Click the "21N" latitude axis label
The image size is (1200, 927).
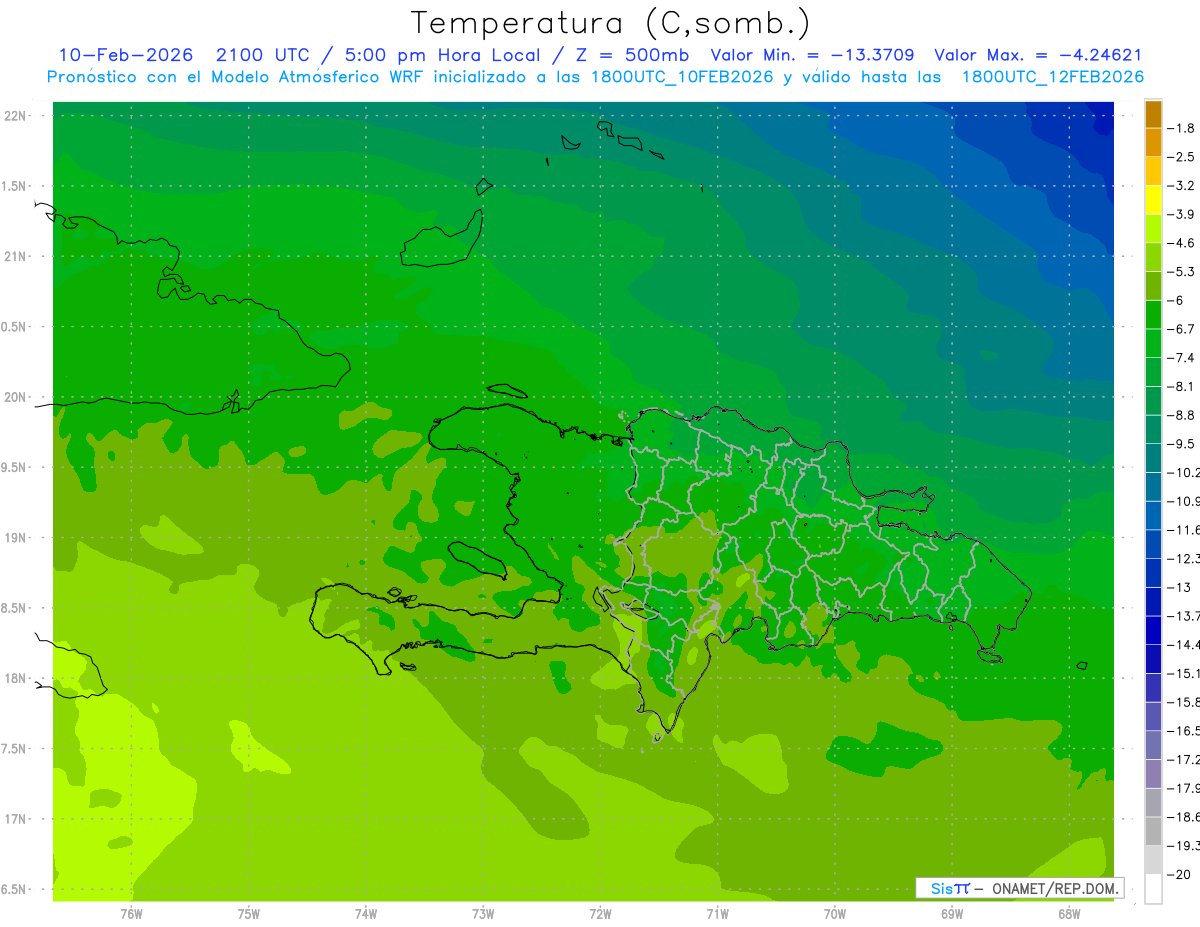tap(16, 256)
